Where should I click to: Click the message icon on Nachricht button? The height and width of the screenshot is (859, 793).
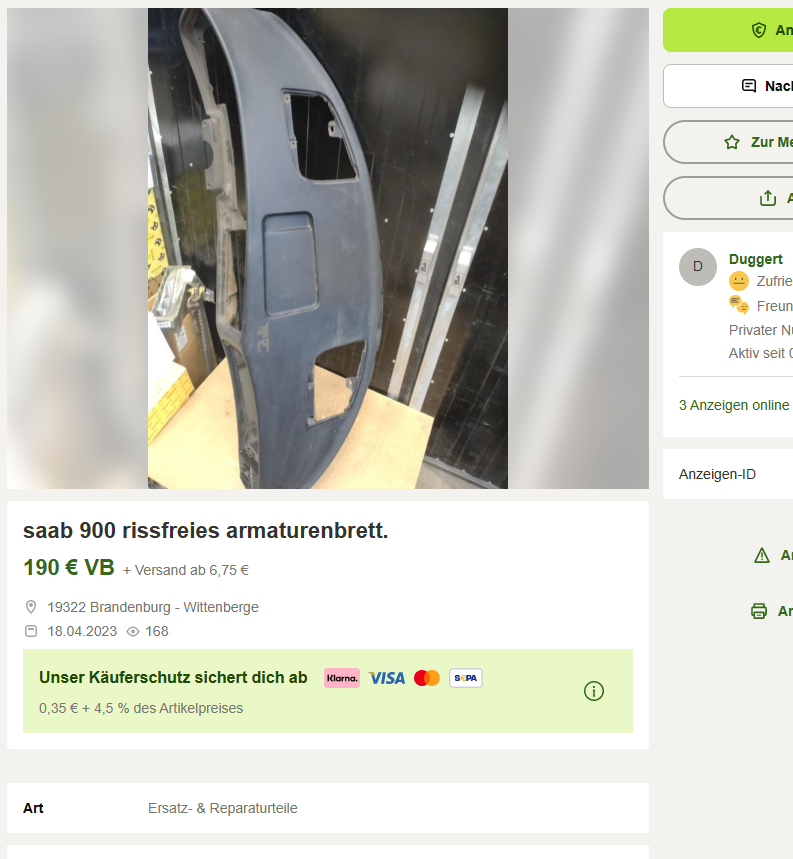tap(749, 85)
